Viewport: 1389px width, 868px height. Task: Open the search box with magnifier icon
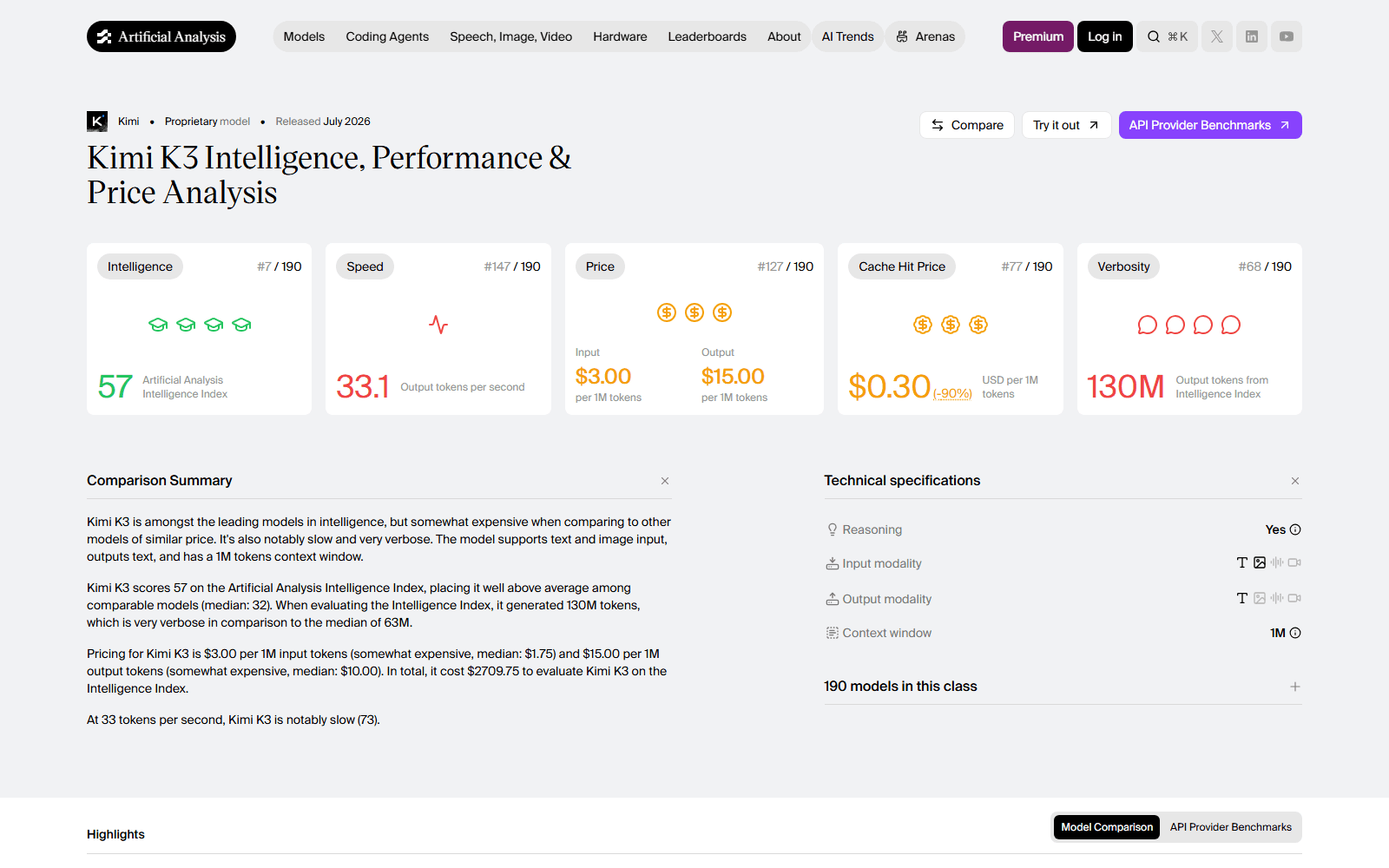[x=1167, y=36]
